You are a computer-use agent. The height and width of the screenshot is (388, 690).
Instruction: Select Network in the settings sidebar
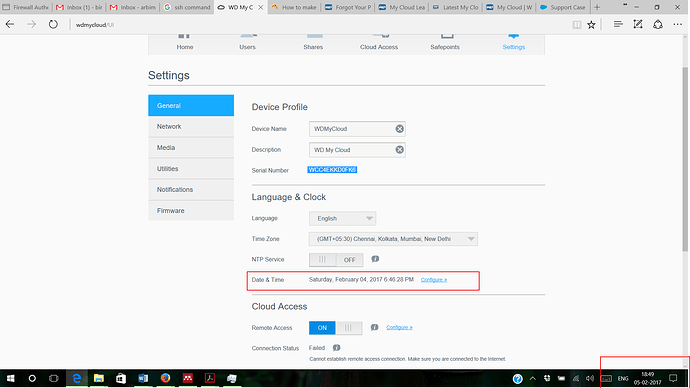coord(191,127)
